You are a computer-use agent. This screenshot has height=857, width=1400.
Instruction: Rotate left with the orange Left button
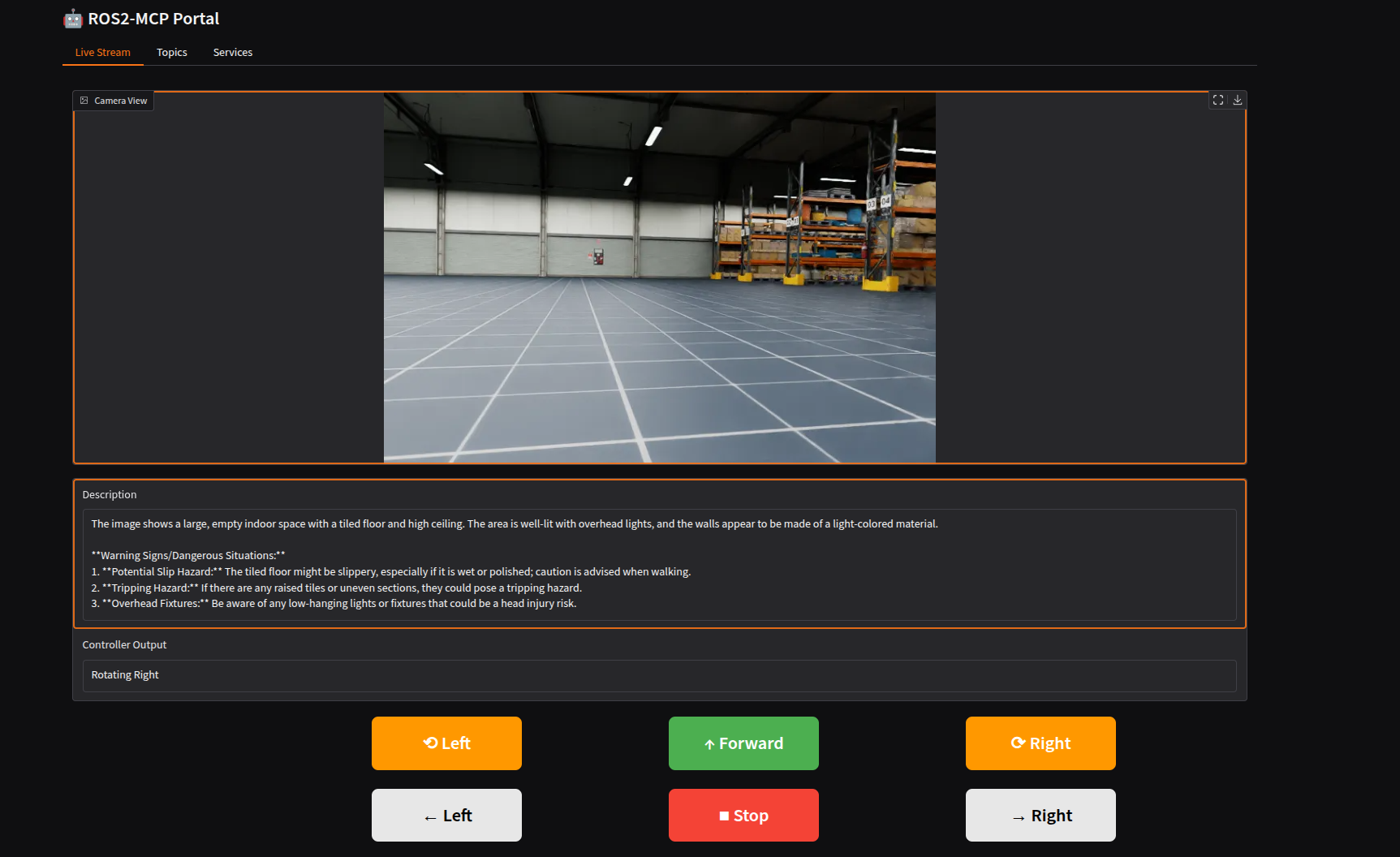point(446,743)
